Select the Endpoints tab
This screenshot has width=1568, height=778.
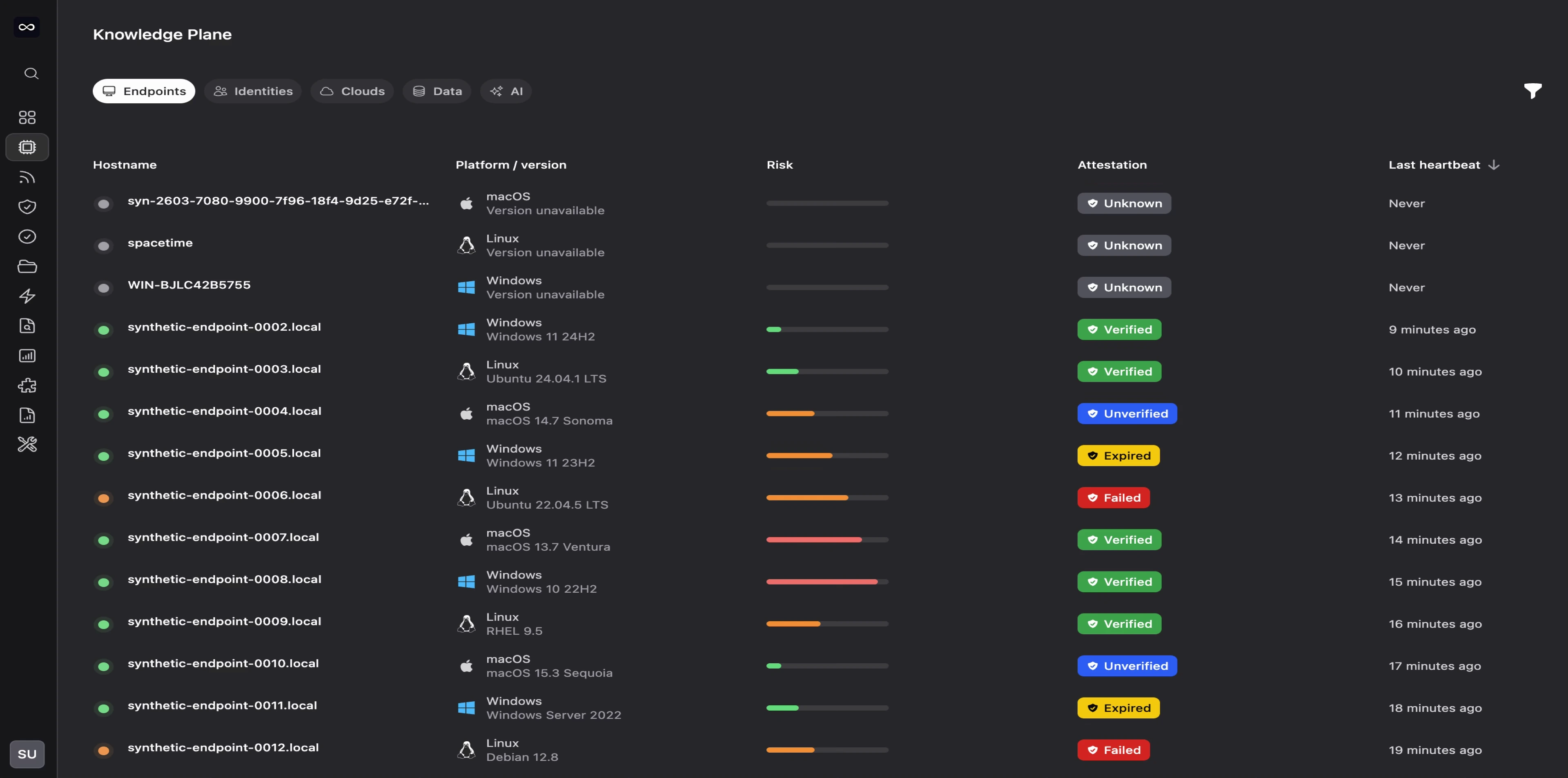[x=144, y=91]
